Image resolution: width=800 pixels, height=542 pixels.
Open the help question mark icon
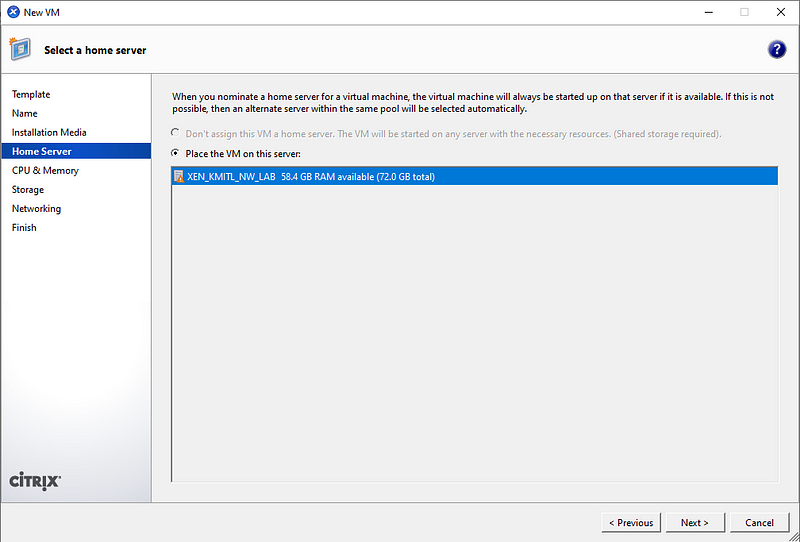tap(777, 50)
